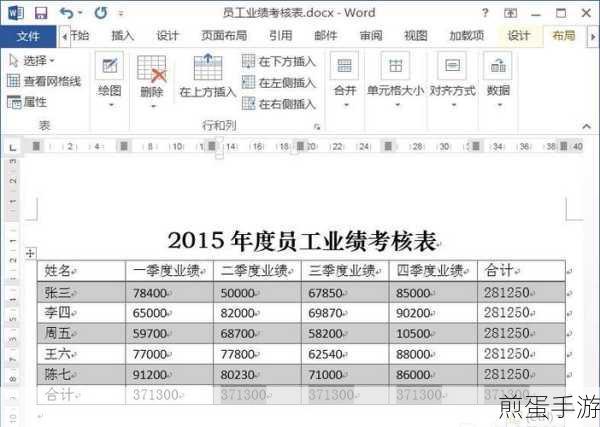Expand 单元格大小 dropdown arrow

click(398, 105)
